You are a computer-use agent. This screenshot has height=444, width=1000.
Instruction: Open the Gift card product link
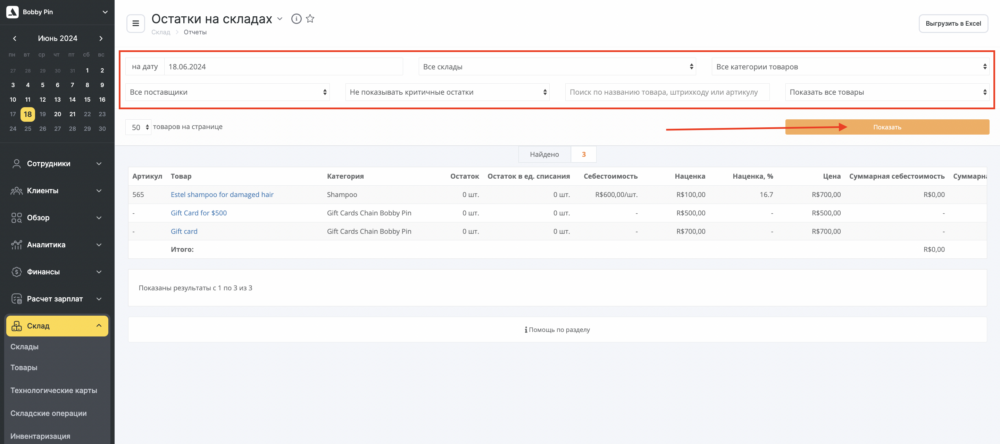click(184, 232)
